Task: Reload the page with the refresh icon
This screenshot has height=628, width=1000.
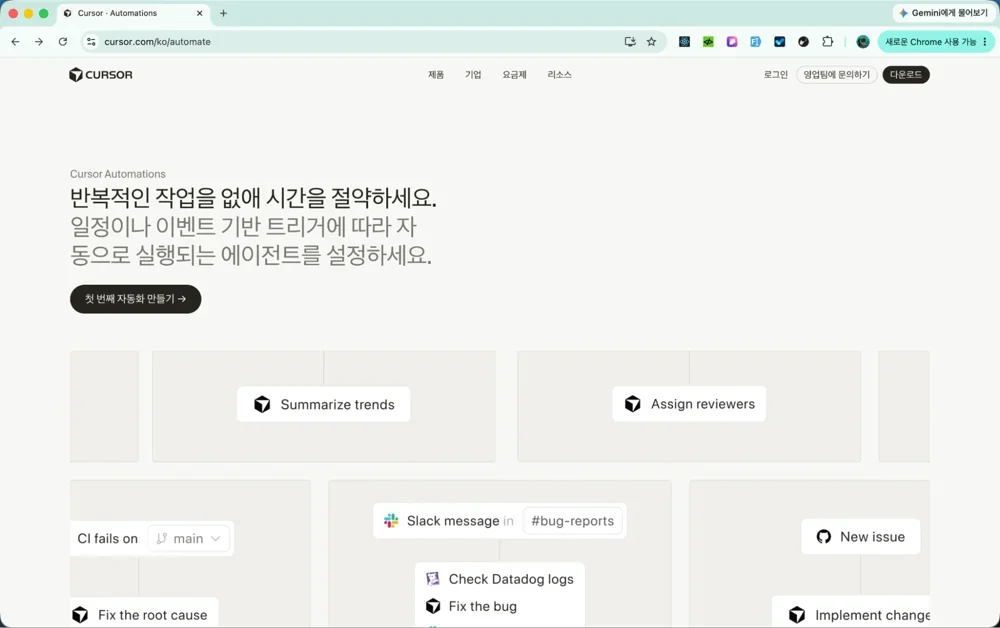Action: pyautogui.click(x=62, y=41)
